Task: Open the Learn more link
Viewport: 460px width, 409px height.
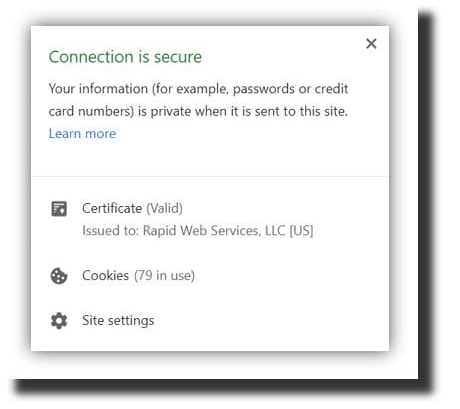Action: click(82, 134)
